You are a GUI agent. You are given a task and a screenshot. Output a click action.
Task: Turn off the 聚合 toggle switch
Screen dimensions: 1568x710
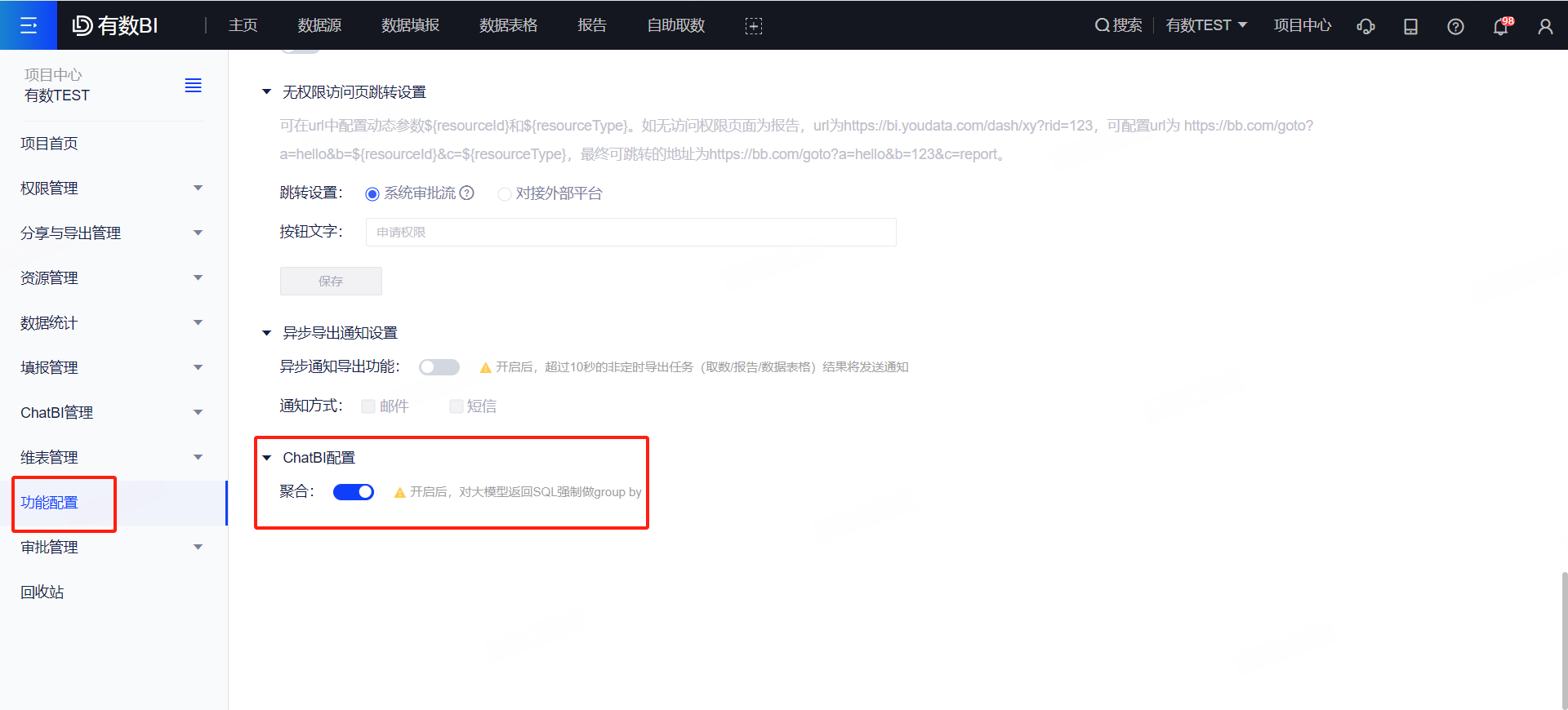(x=354, y=492)
